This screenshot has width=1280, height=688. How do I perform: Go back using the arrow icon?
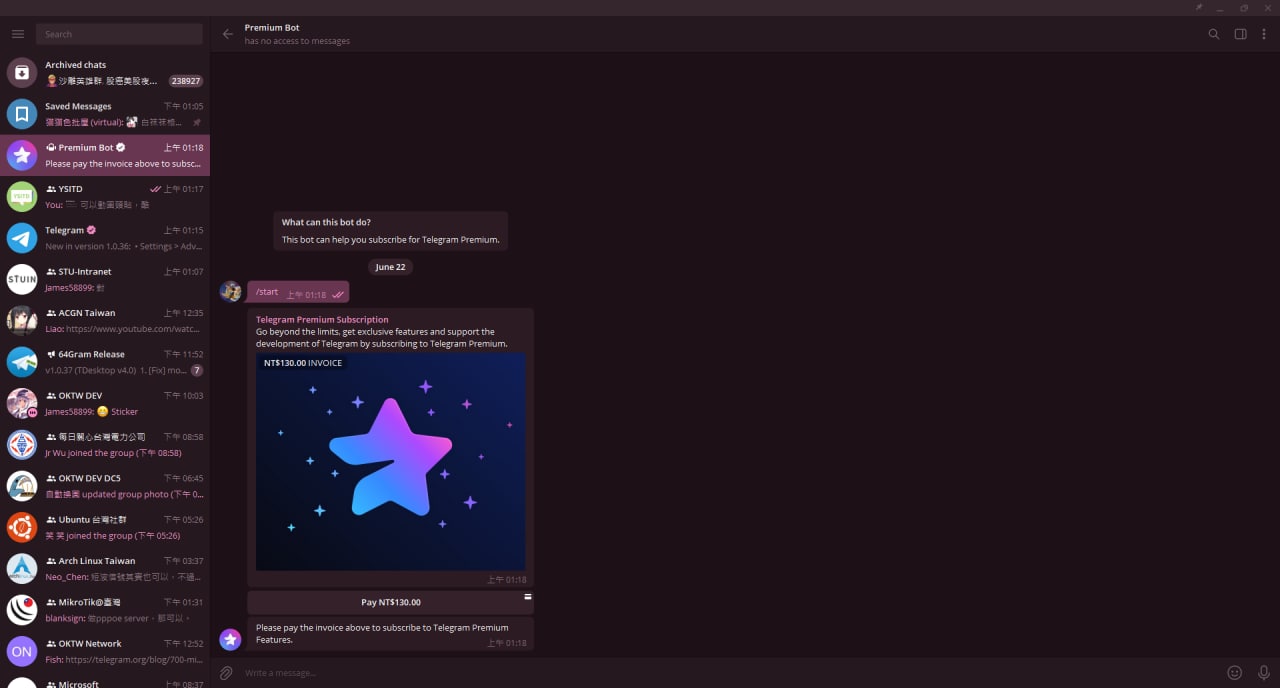[228, 34]
